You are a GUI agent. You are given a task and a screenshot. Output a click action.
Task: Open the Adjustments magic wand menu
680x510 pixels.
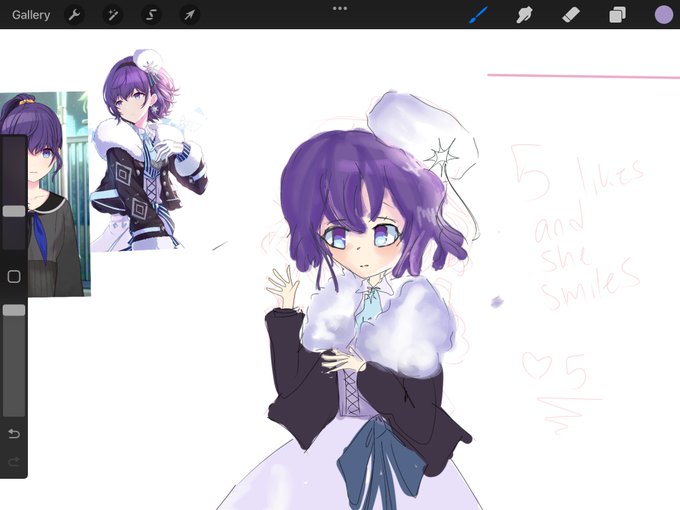click(113, 15)
